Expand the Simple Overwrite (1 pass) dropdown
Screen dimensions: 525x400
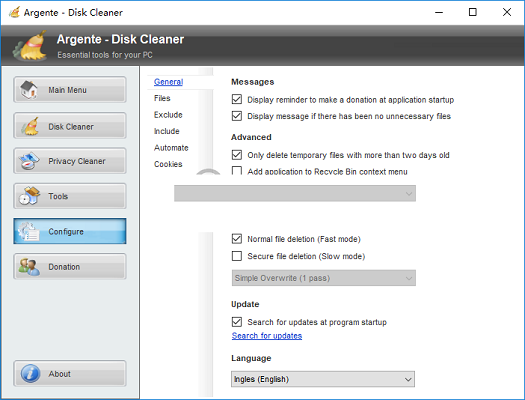[324, 278]
